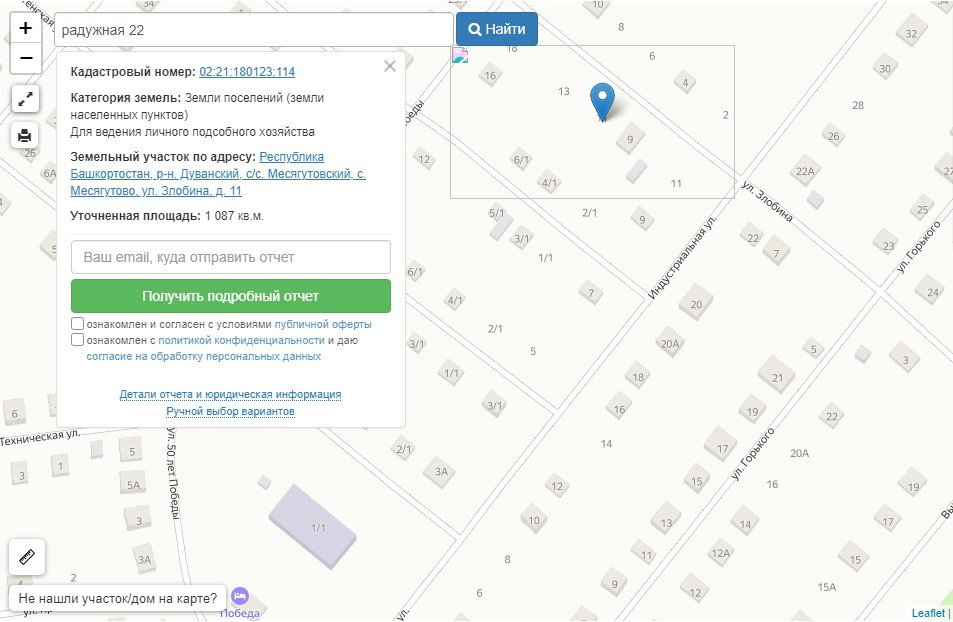This screenshot has width=953, height=622.
Task: Click the Победа hotel icon
Action: click(240, 596)
